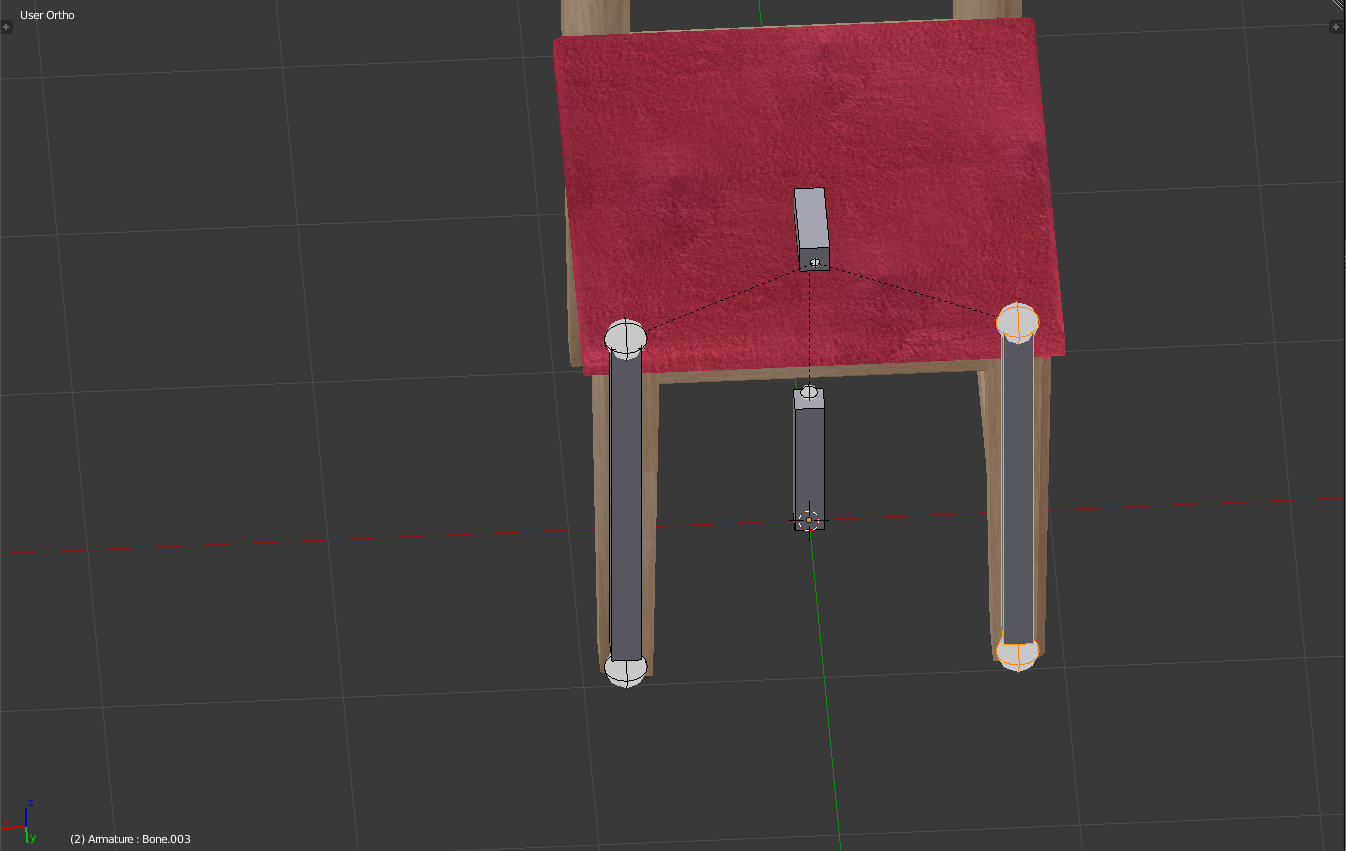The image size is (1346, 851).
Task: Select orange bottom joint of right bone
Action: 1017,652
